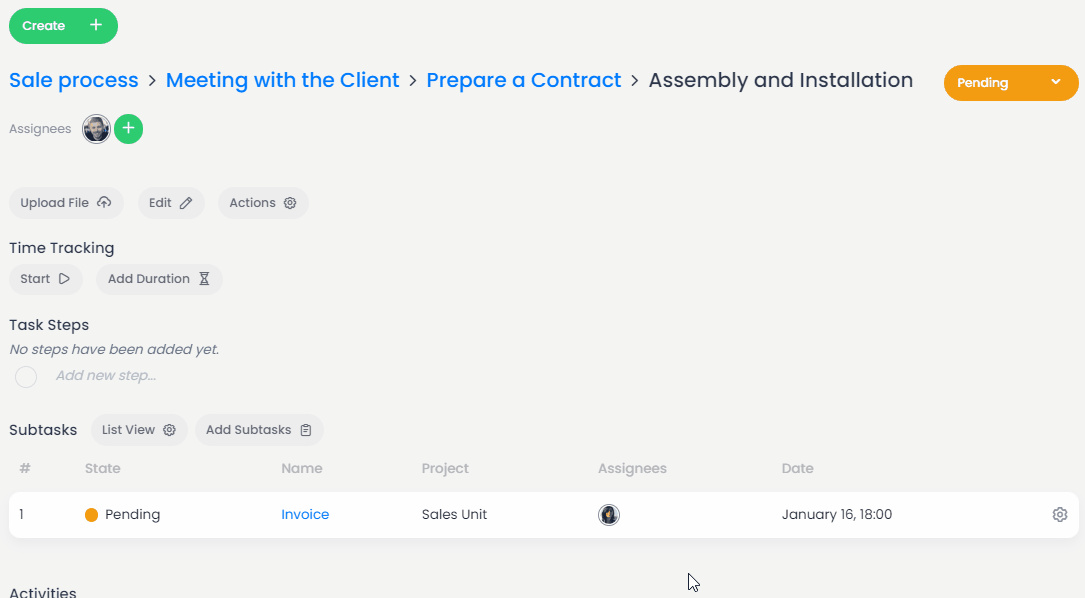Open List View settings for subtasks
Viewport: 1085px width, 598px height.
click(139, 430)
